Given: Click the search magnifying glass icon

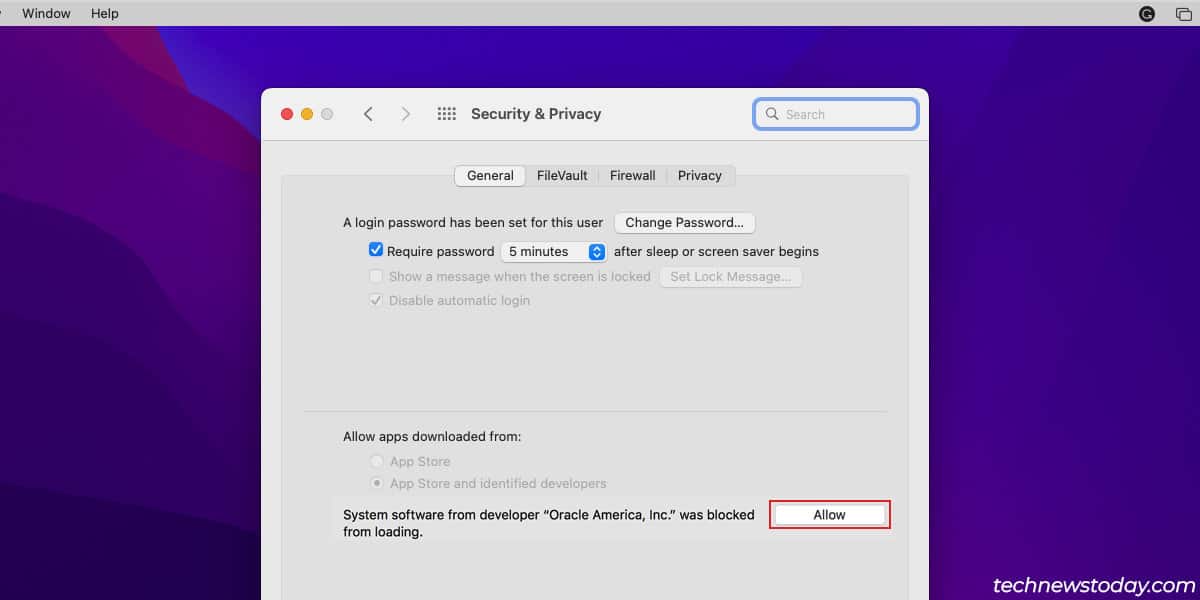Looking at the screenshot, I should point(772,114).
